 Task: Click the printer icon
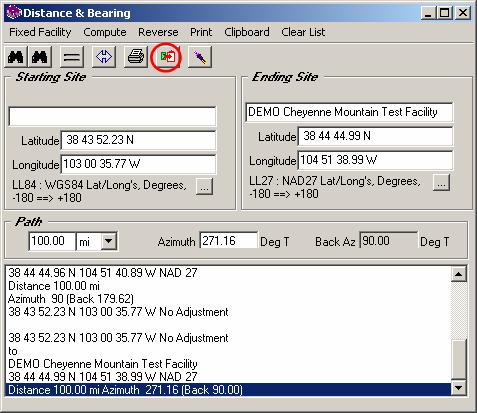point(136,57)
